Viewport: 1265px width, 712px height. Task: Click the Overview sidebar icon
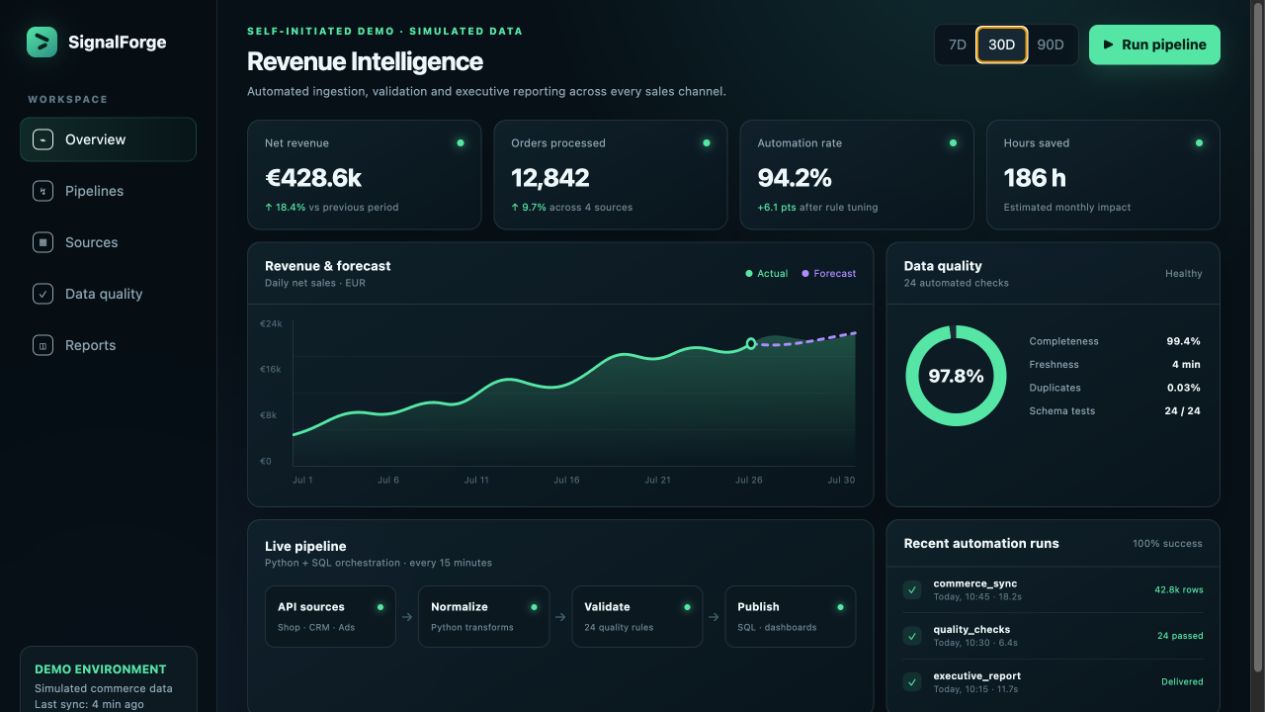(43, 140)
